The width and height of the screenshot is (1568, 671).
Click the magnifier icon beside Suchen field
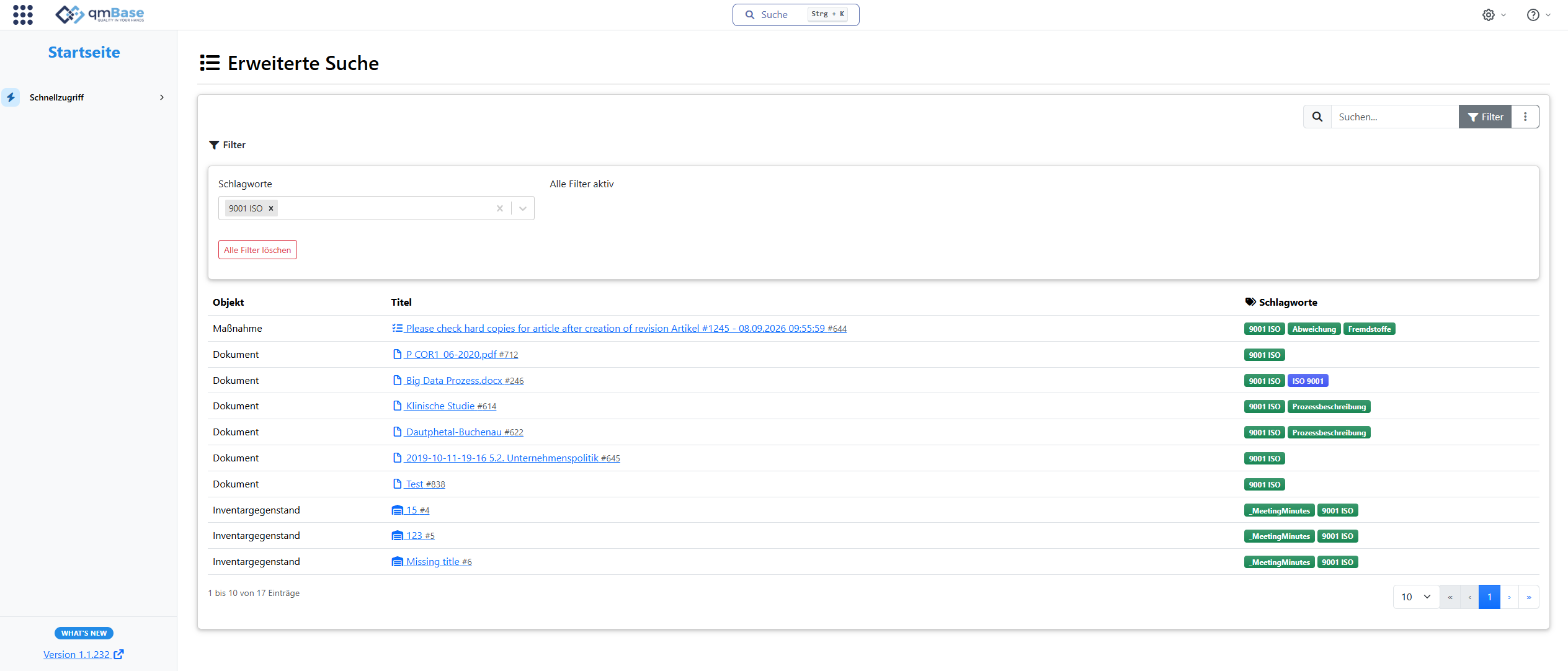pos(1317,117)
